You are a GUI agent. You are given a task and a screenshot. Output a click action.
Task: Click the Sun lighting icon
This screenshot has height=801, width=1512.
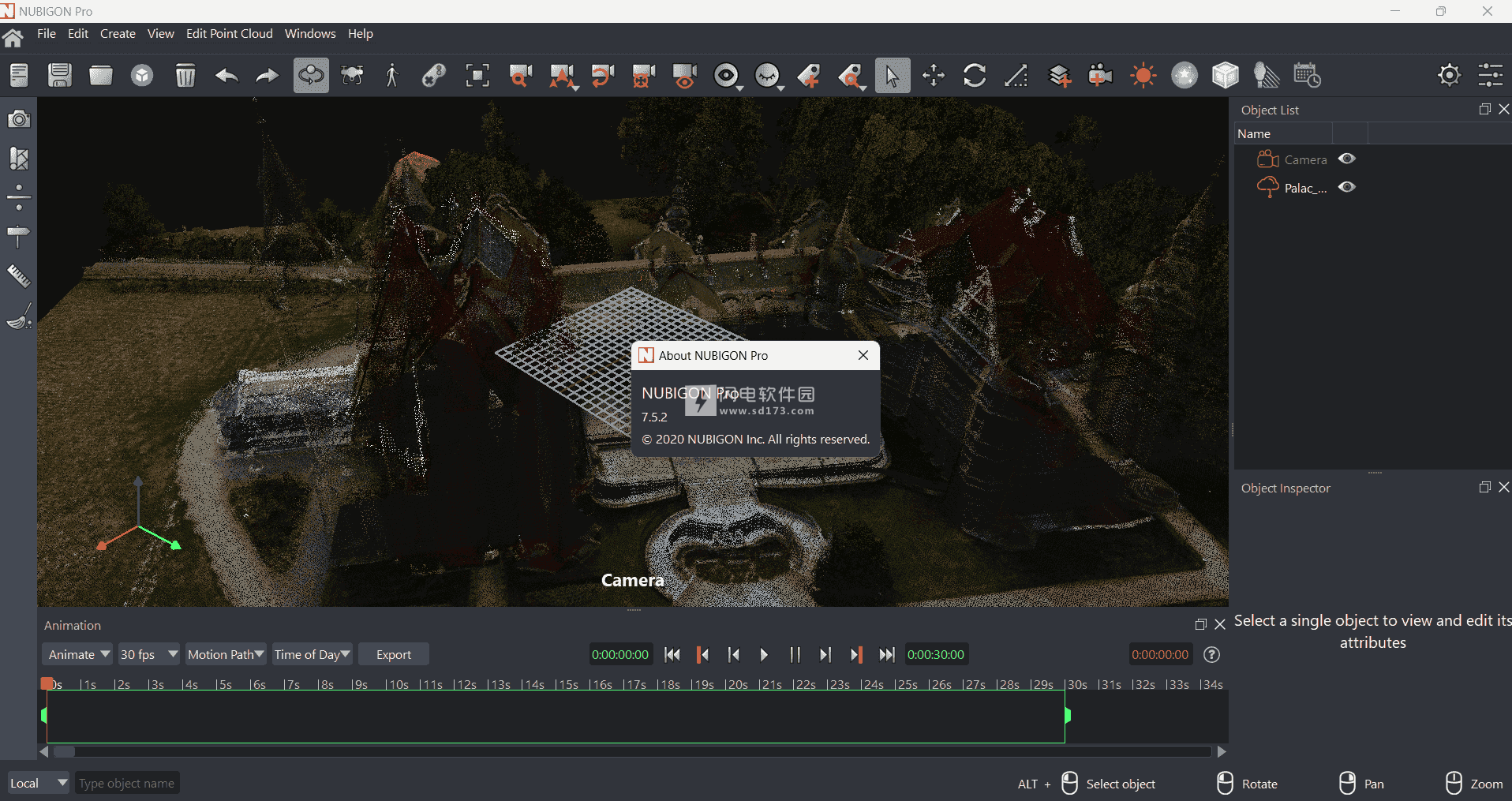tap(1143, 76)
